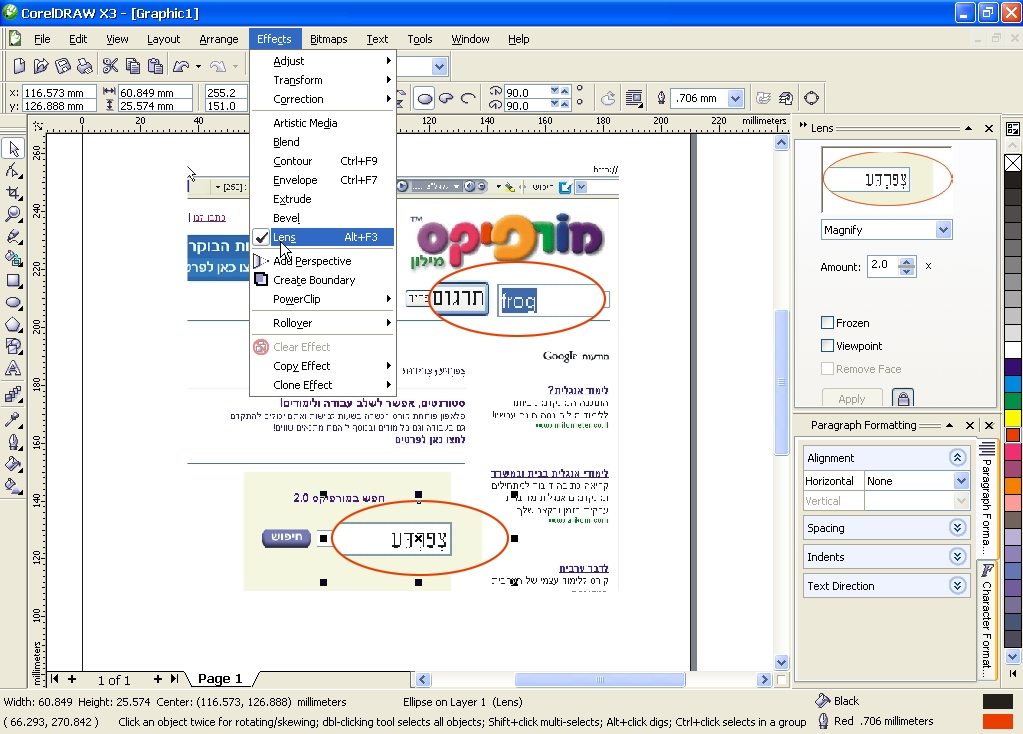Select the Zoom tool
The height and width of the screenshot is (734, 1023).
[13, 214]
